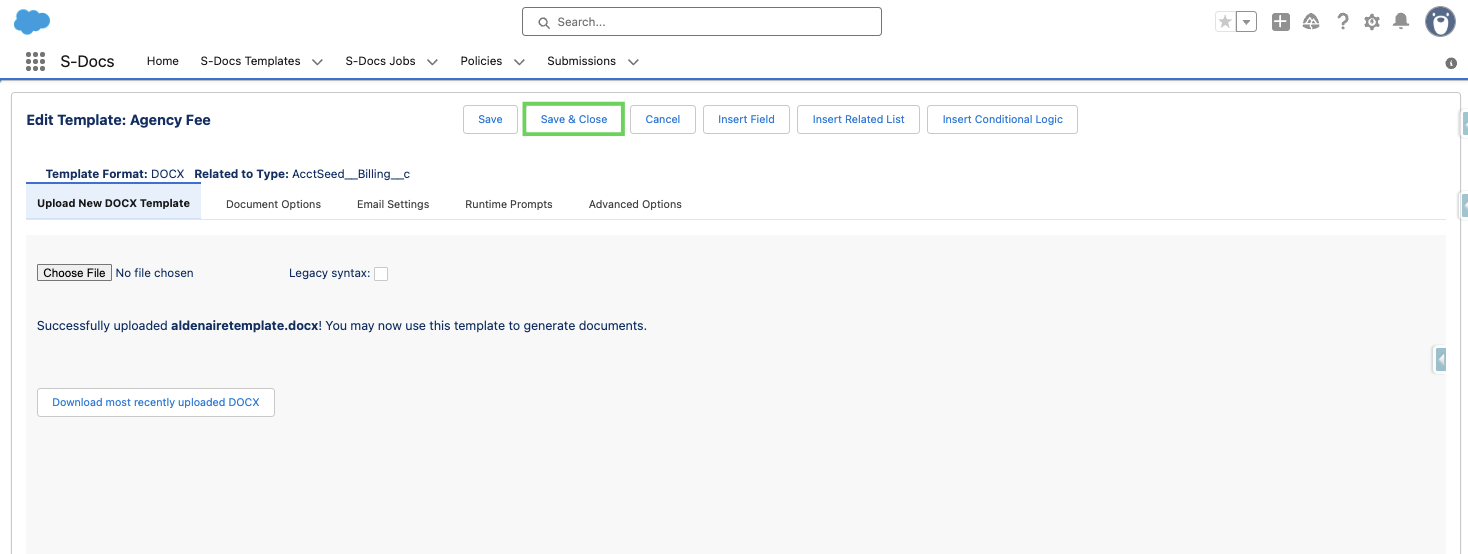Click the Salesforce cloud logo
The width and height of the screenshot is (1468, 554).
coord(32,21)
